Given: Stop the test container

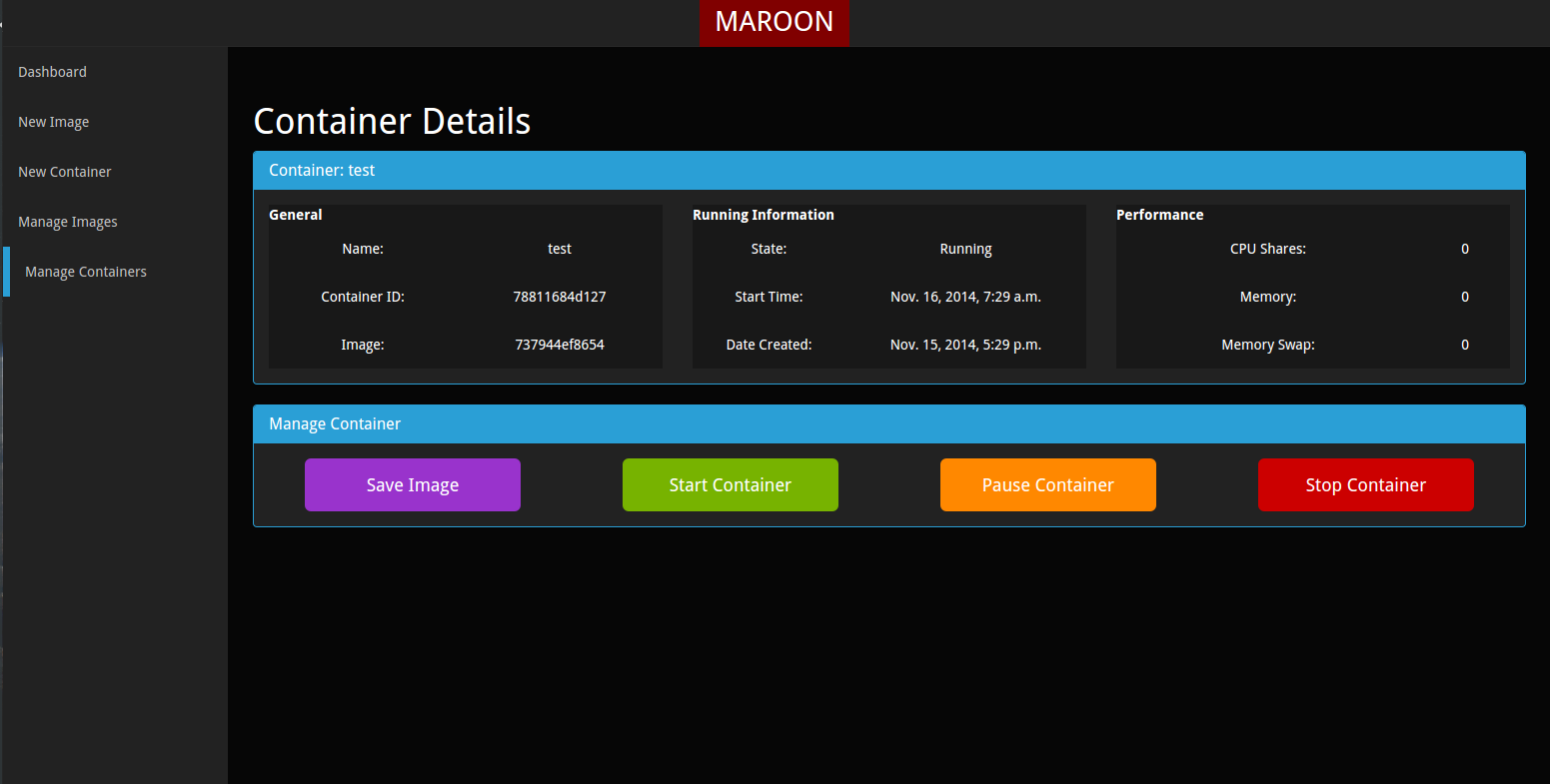Looking at the screenshot, I should point(1365,484).
